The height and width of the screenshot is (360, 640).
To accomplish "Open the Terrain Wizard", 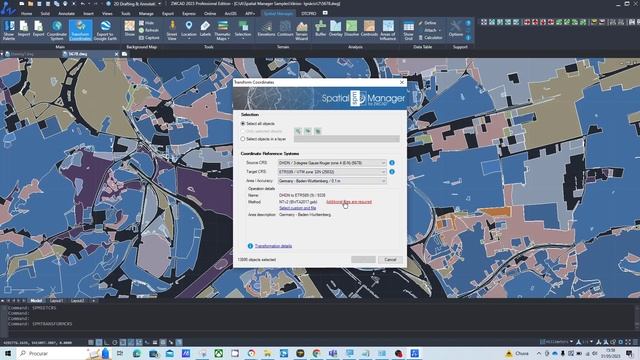I will click(302, 30).
